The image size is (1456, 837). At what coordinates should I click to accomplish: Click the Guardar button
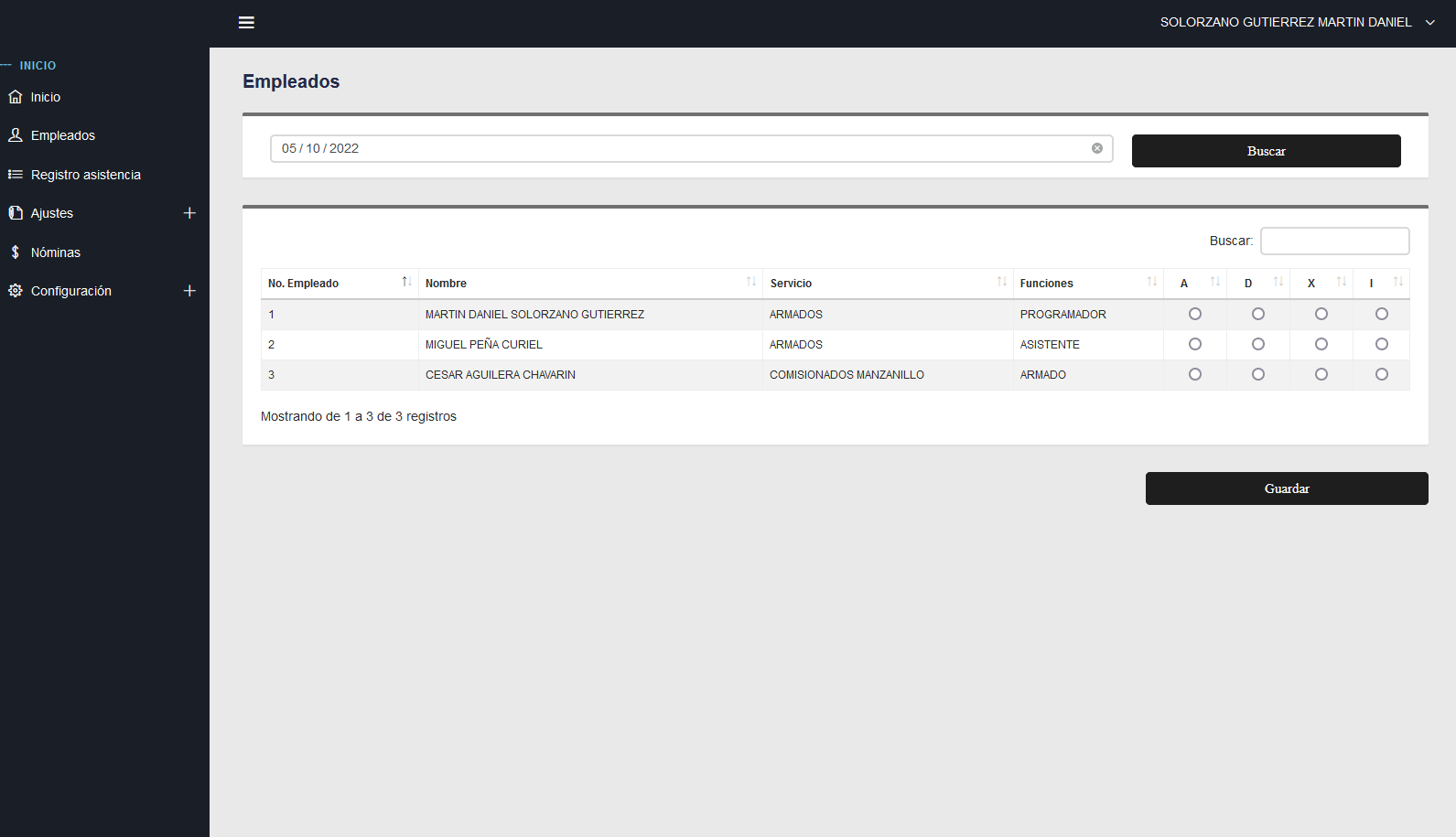(x=1287, y=488)
